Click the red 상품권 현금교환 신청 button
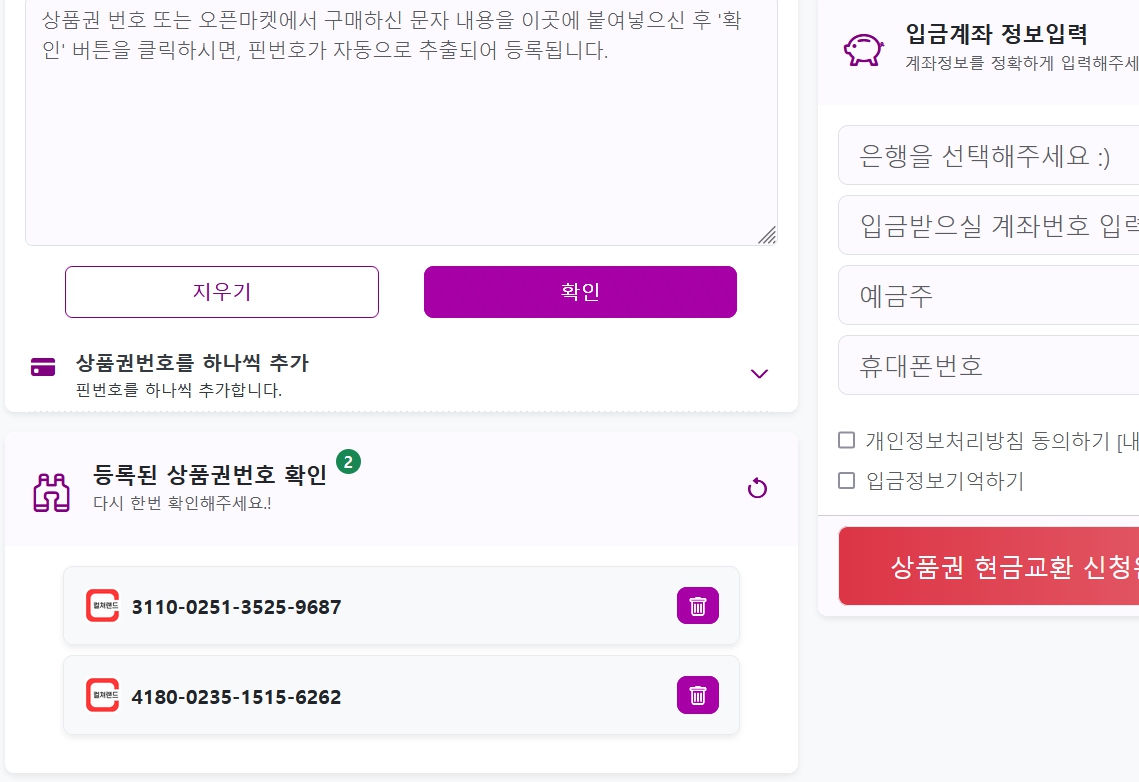Image resolution: width=1139 pixels, height=782 pixels. [x=989, y=566]
